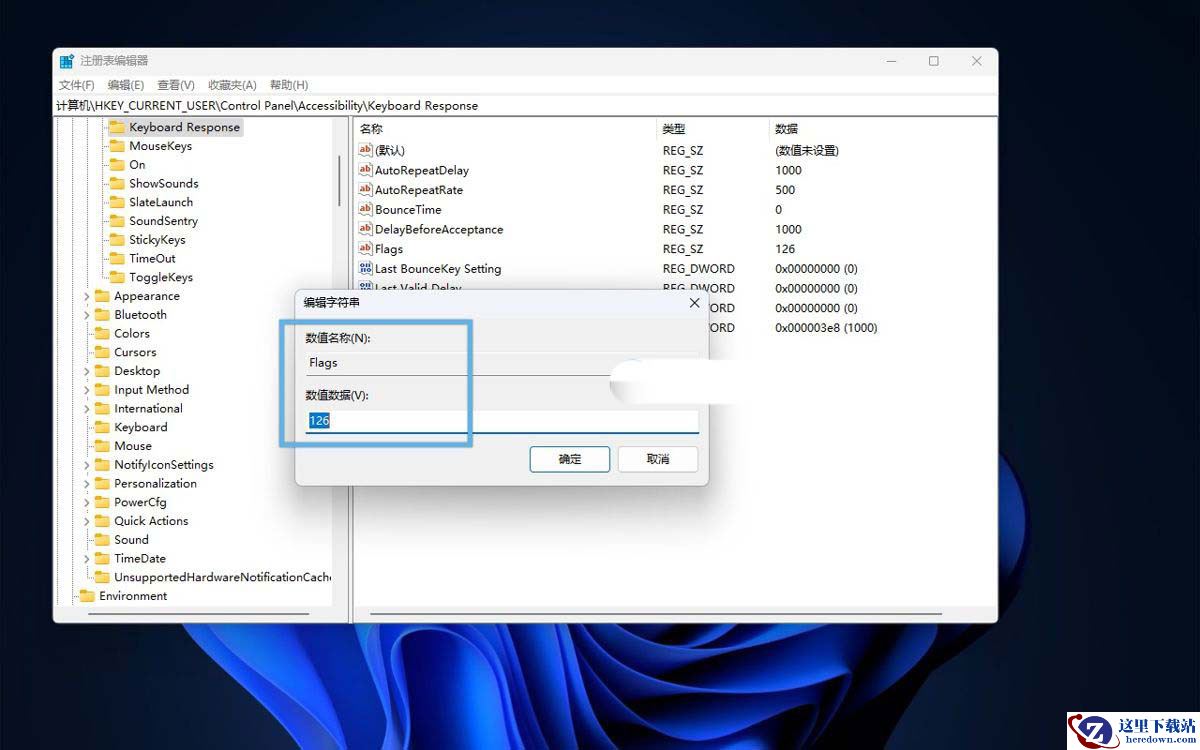This screenshot has width=1200, height=750.
Task: Select the Sound folder icon
Action: point(102,539)
